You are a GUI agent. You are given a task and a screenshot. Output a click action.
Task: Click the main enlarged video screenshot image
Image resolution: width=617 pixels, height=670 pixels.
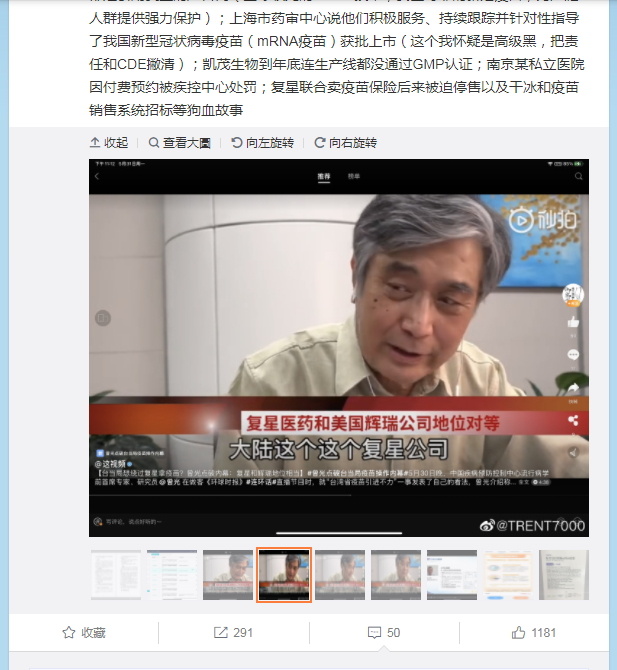point(339,348)
